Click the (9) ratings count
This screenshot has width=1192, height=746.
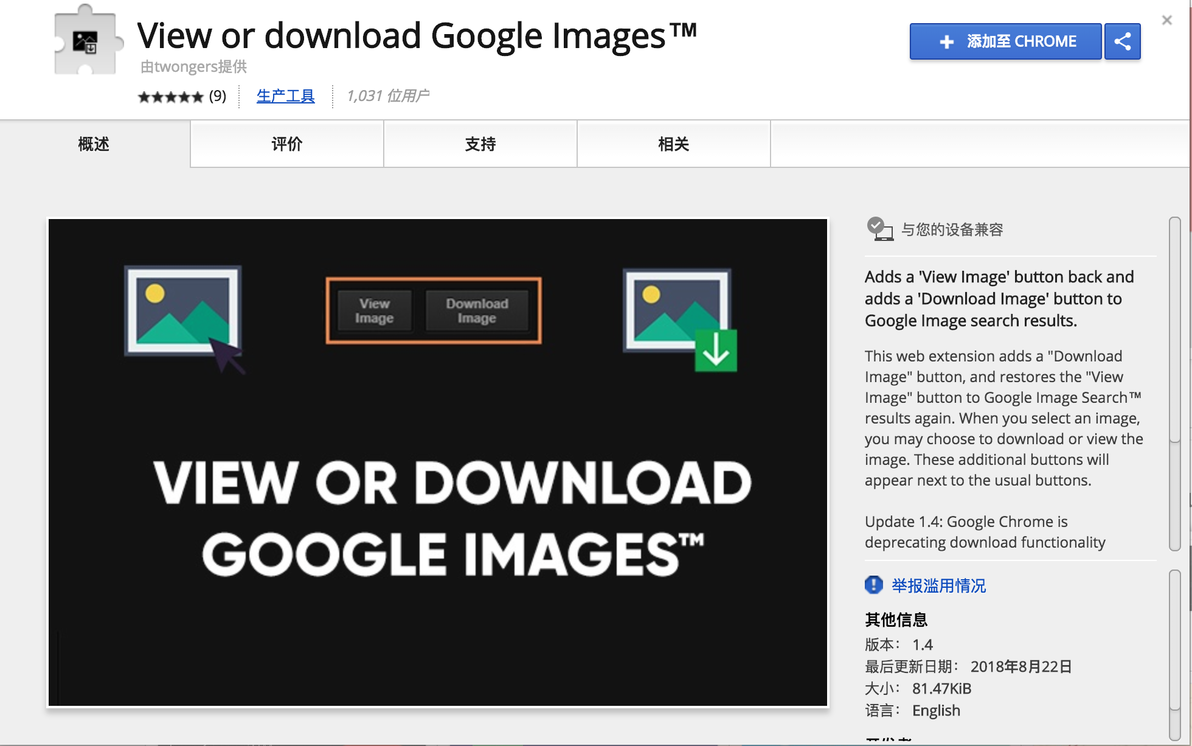[x=217, y=96]
